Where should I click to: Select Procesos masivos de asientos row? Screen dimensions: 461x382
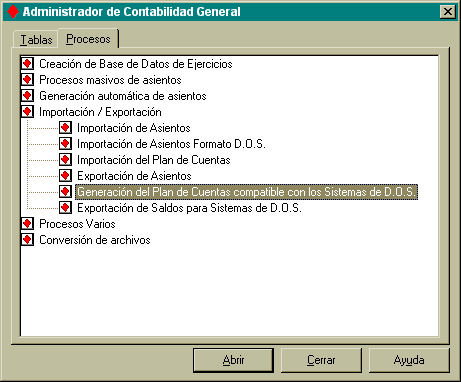[x=110, y=80]
